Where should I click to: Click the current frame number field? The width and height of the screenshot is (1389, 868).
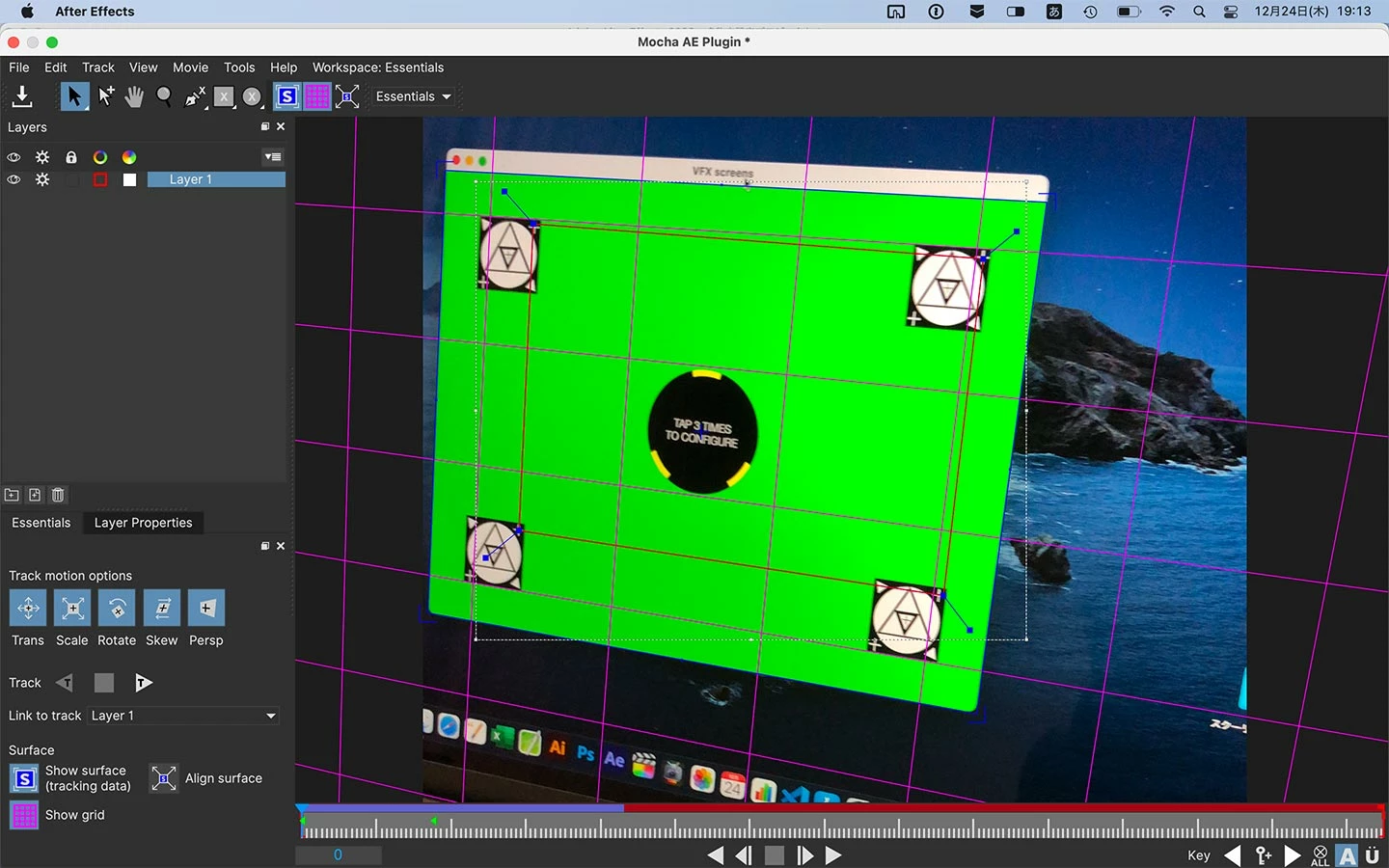coord(338,854)
